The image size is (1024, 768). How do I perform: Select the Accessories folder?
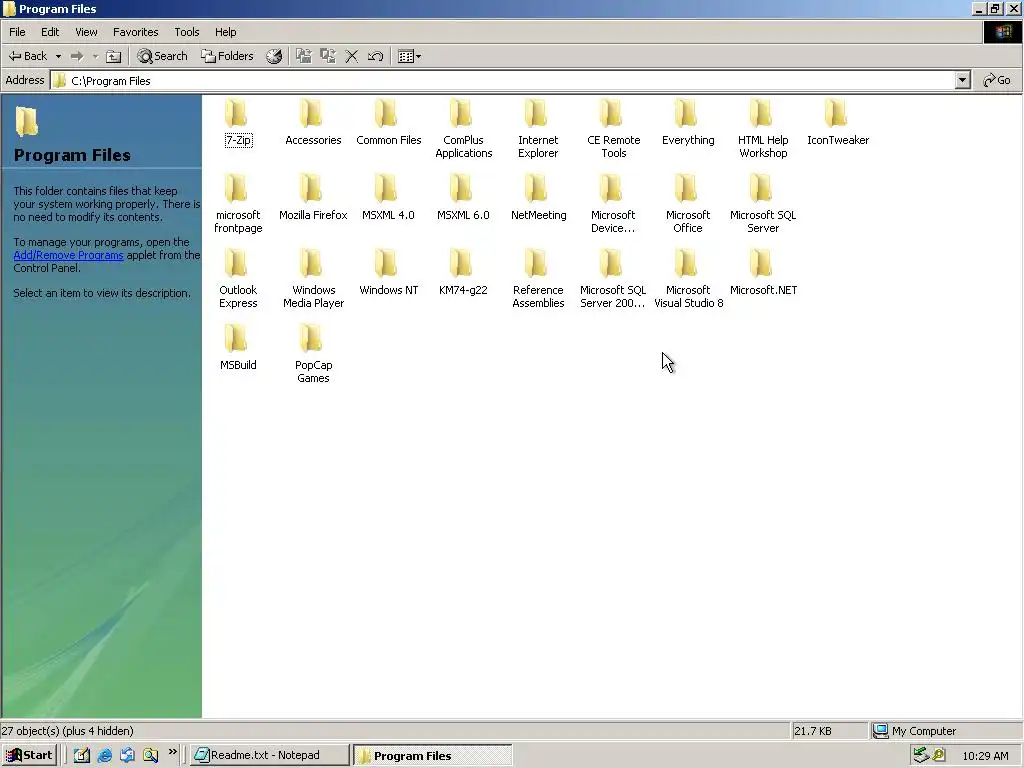[312, 121]
